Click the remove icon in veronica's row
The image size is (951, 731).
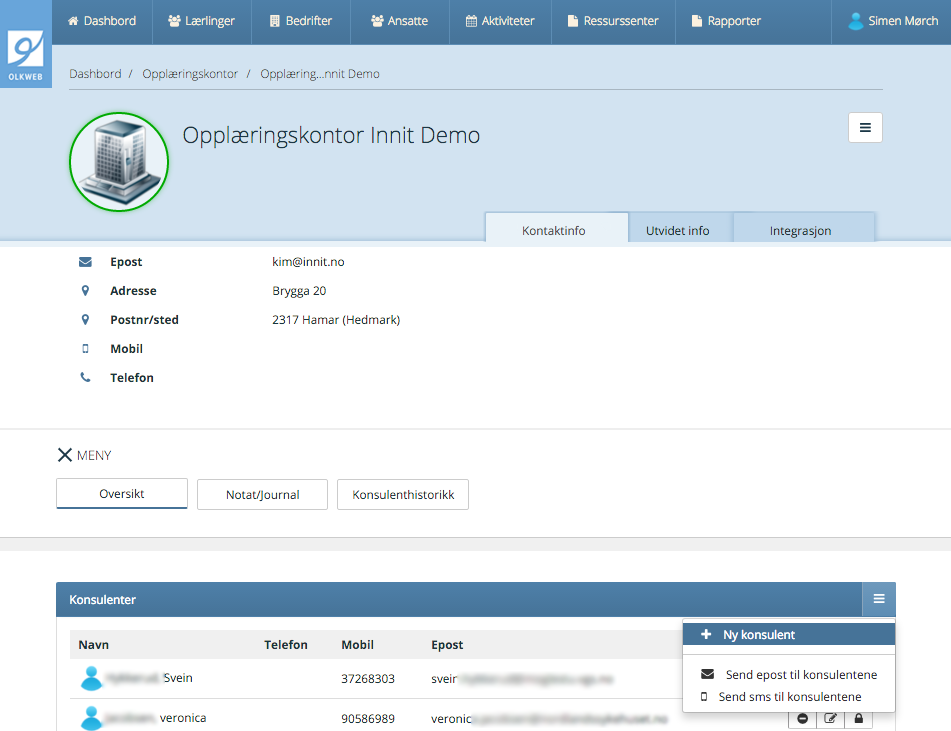(802, 718)
